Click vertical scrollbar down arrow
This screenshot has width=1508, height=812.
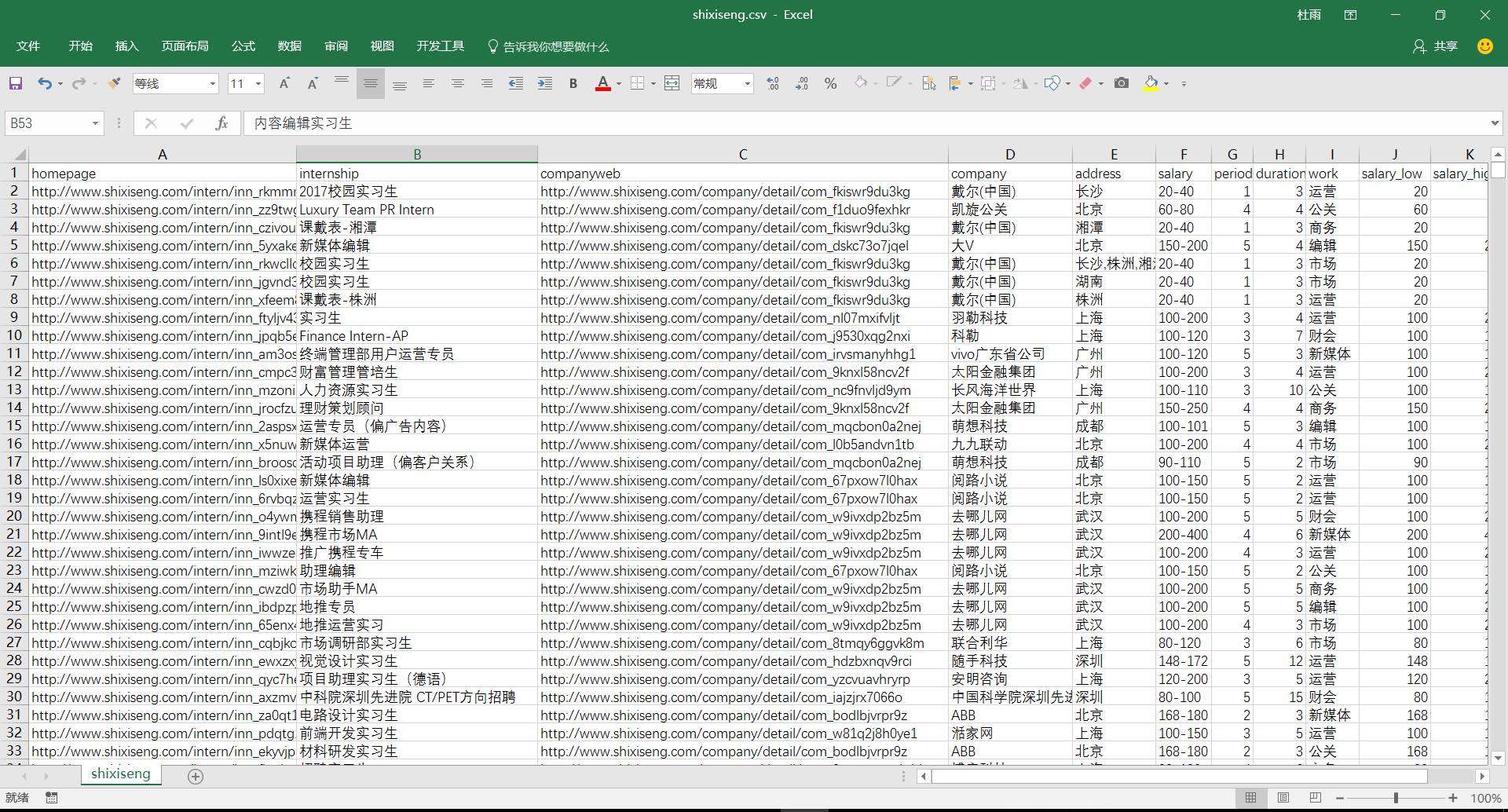click(x=1498, y=759)
